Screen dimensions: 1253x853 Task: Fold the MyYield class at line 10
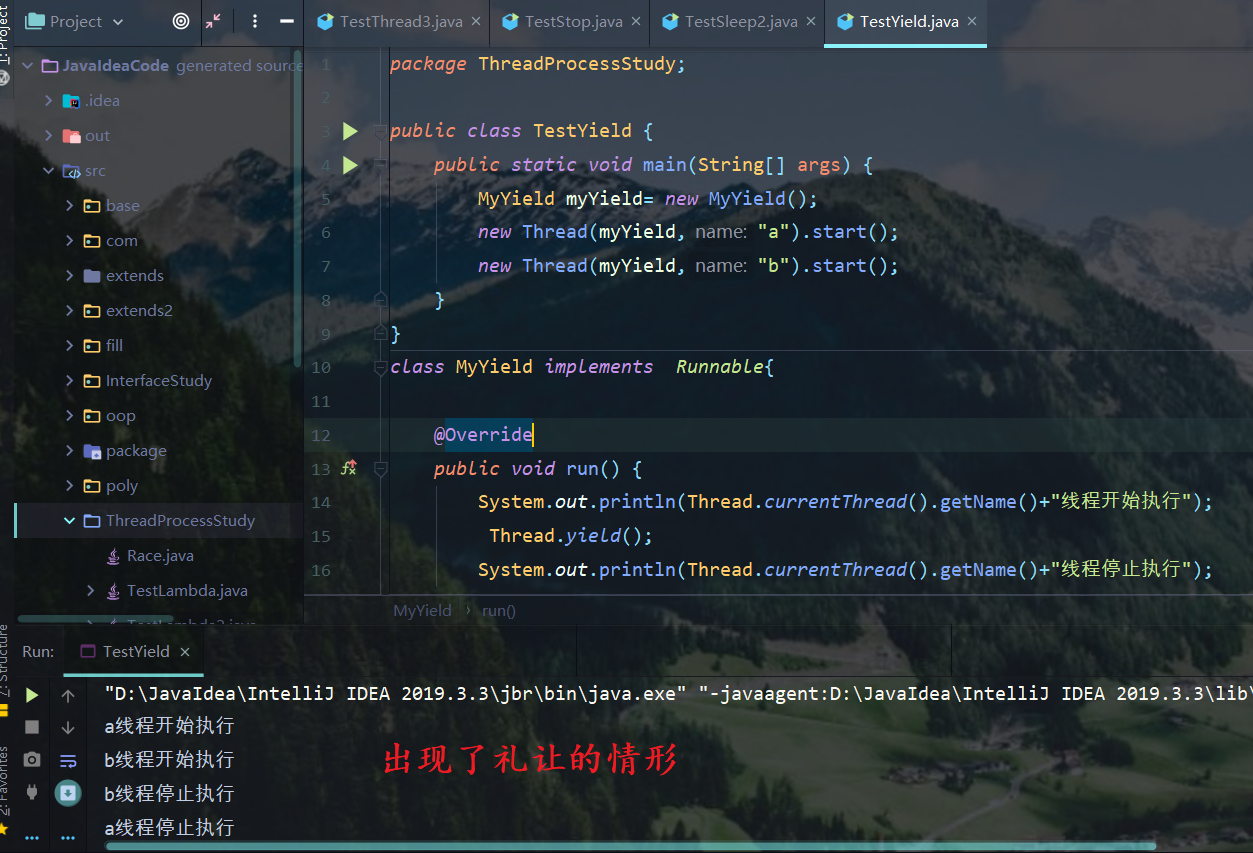[379, 367]
